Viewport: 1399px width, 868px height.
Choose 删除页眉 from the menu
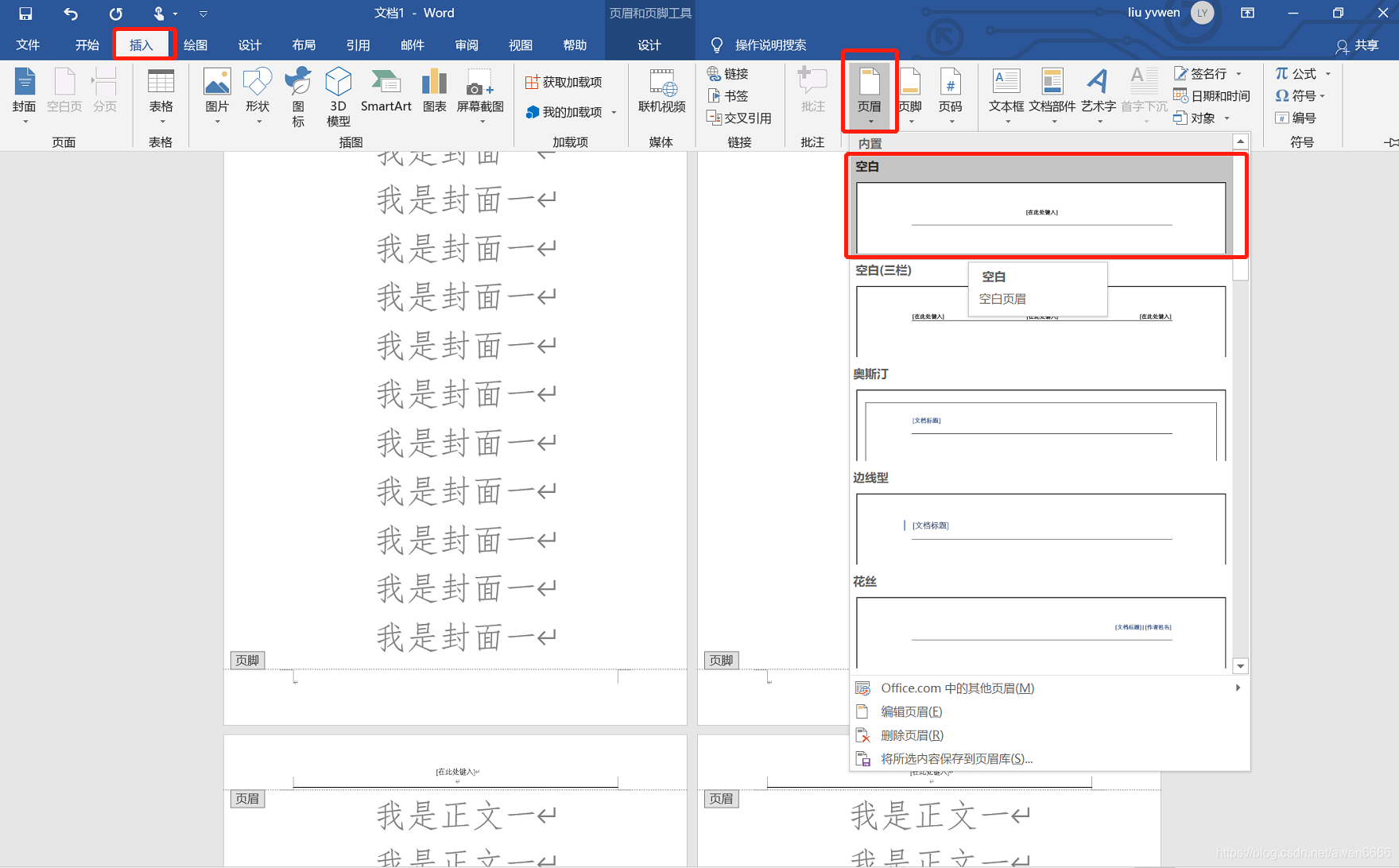(1049, 735)
